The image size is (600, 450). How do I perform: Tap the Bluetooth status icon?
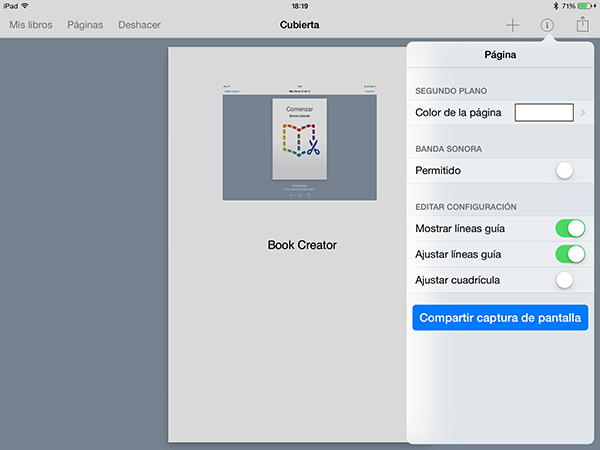(556, 6)
